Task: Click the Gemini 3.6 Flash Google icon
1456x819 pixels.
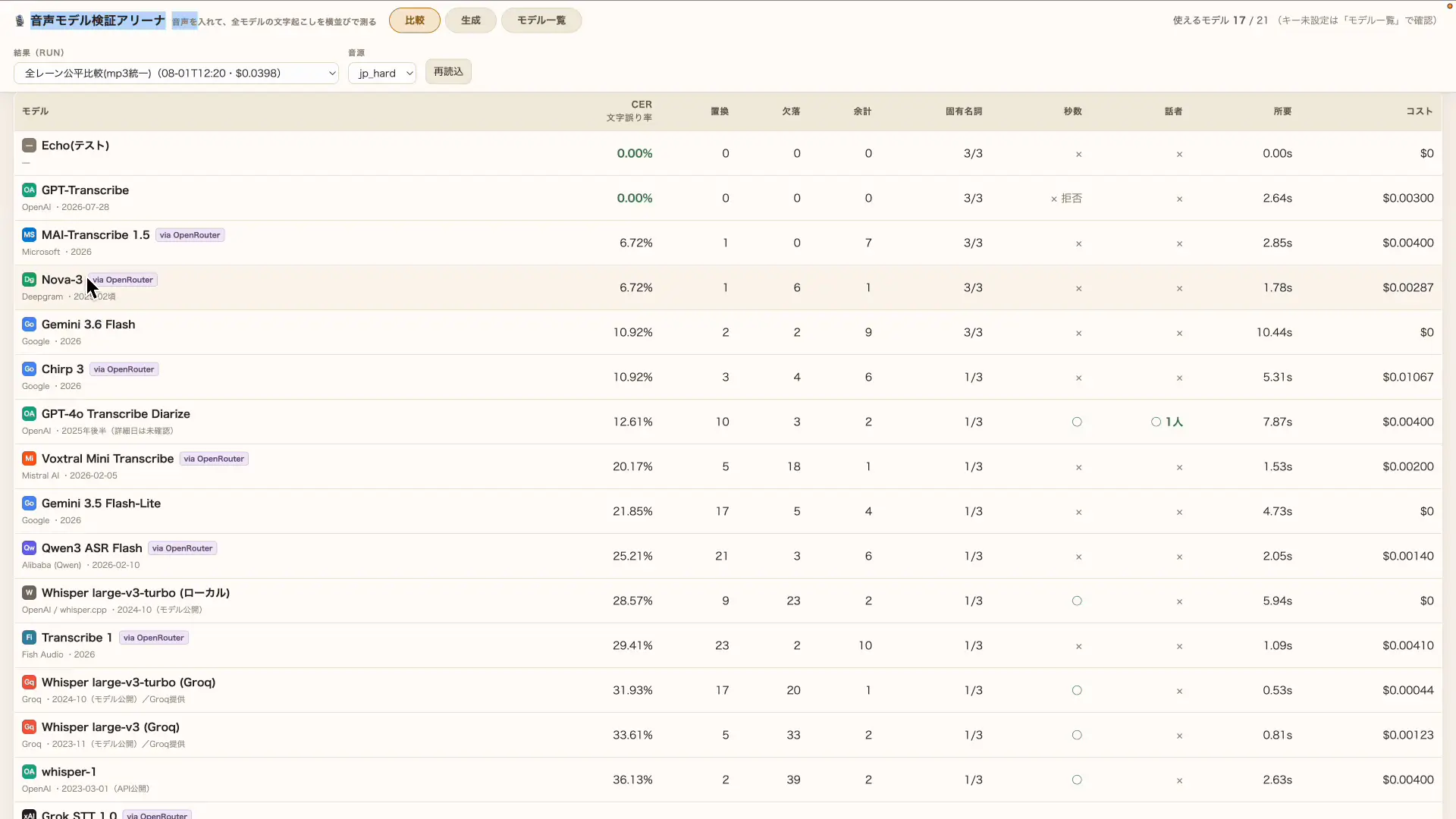Action: (x=29, y=325)
